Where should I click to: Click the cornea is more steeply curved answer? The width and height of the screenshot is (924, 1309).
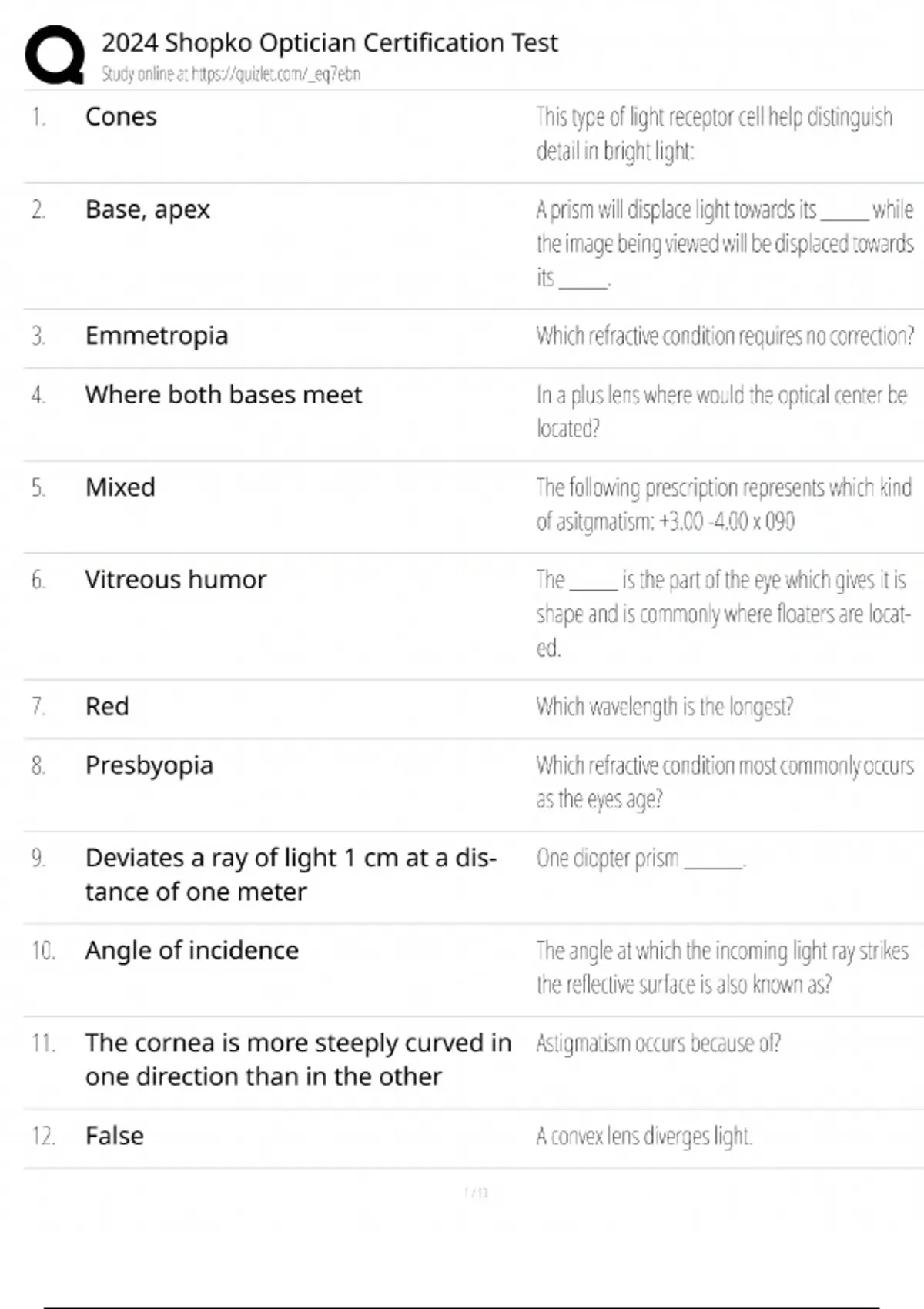click(298, 1060)
